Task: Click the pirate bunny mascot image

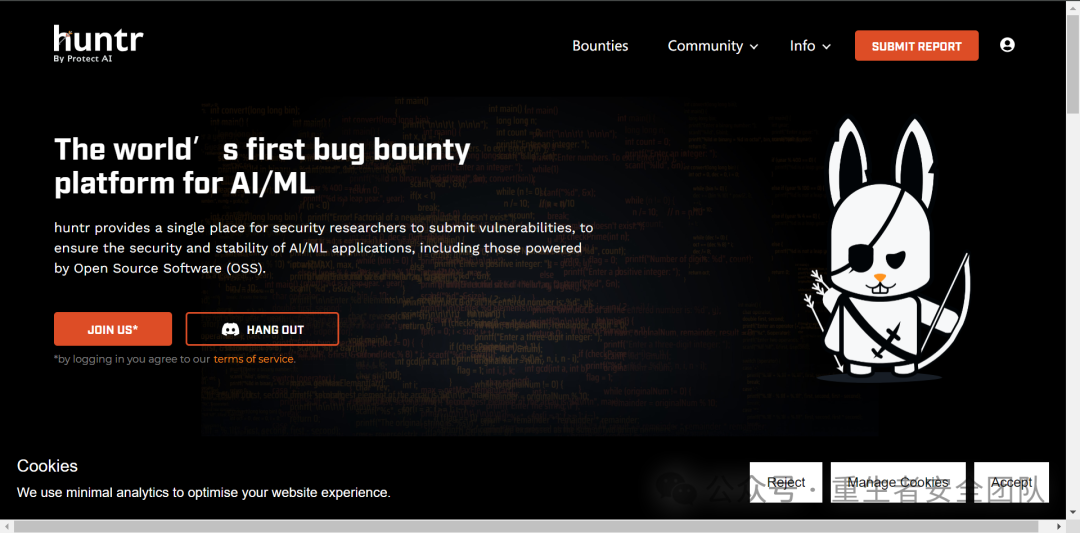Action: pyautogui.click(x=889, y=250)
